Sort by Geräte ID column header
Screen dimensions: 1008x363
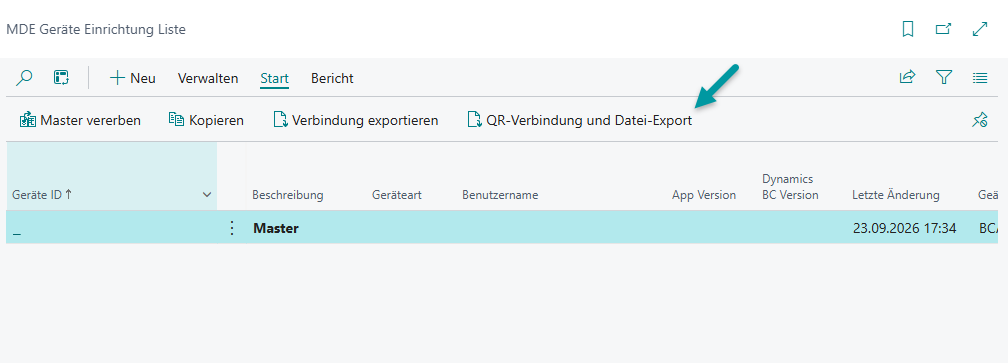42,195
